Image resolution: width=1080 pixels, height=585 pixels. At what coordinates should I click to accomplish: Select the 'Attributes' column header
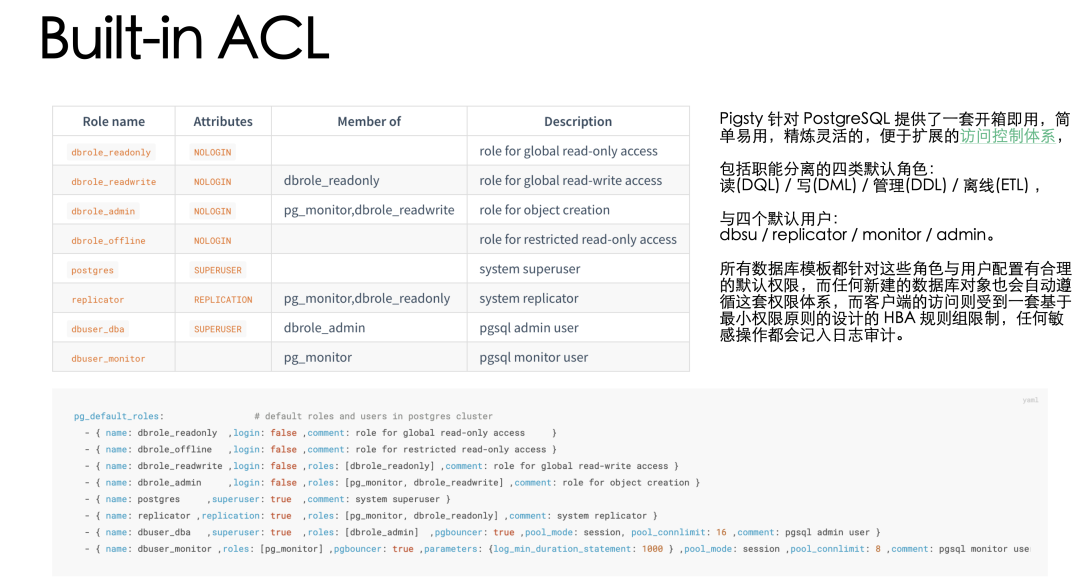pos(223,121)
